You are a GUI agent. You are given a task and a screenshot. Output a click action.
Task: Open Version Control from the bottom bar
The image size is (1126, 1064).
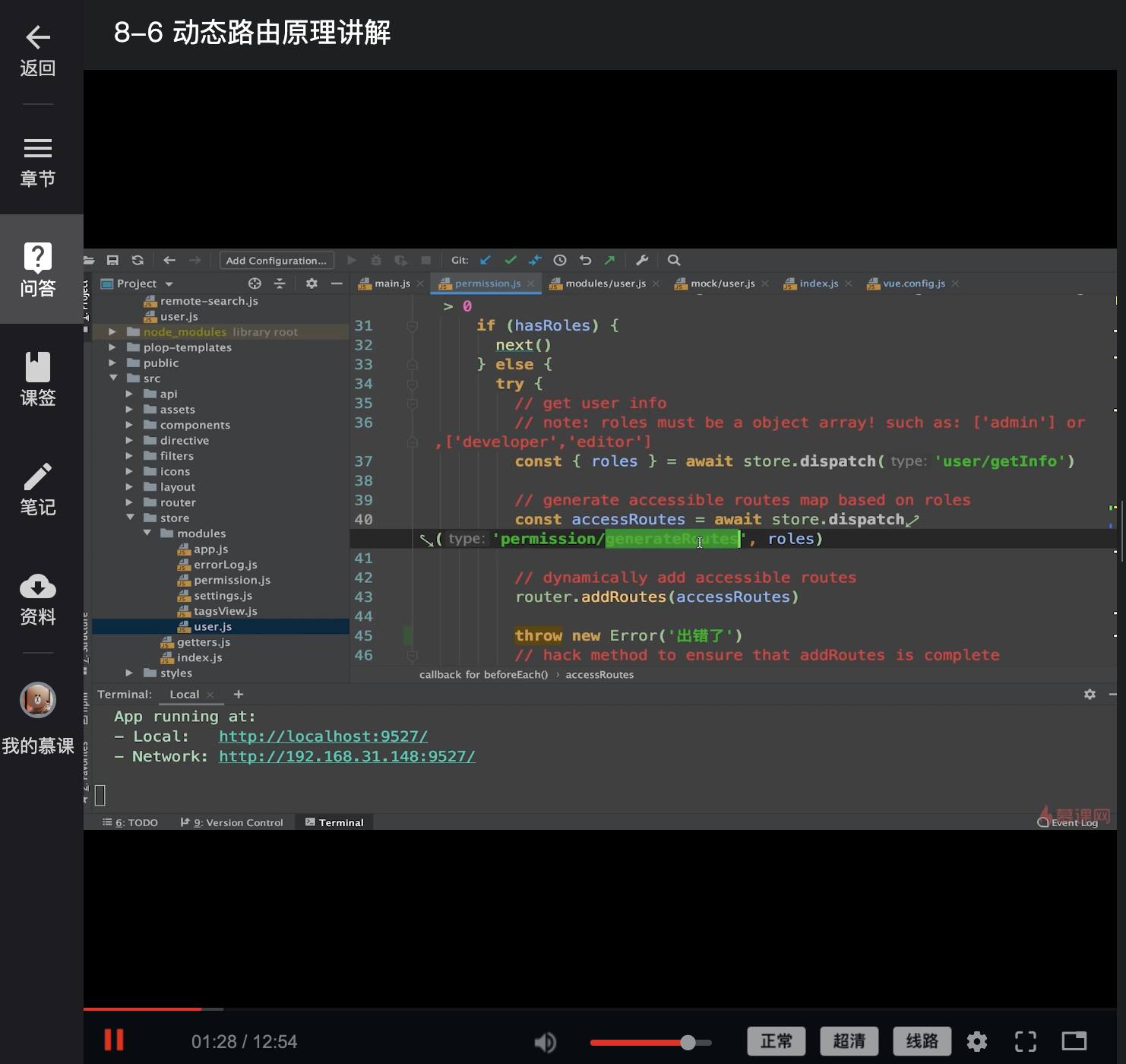(x=232, y=822)
